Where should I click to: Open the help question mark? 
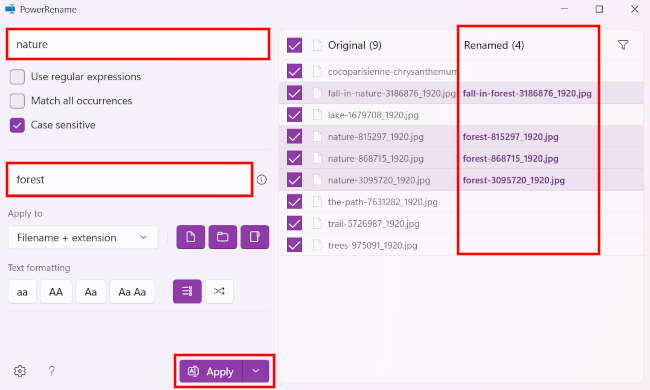coord(51,371)
